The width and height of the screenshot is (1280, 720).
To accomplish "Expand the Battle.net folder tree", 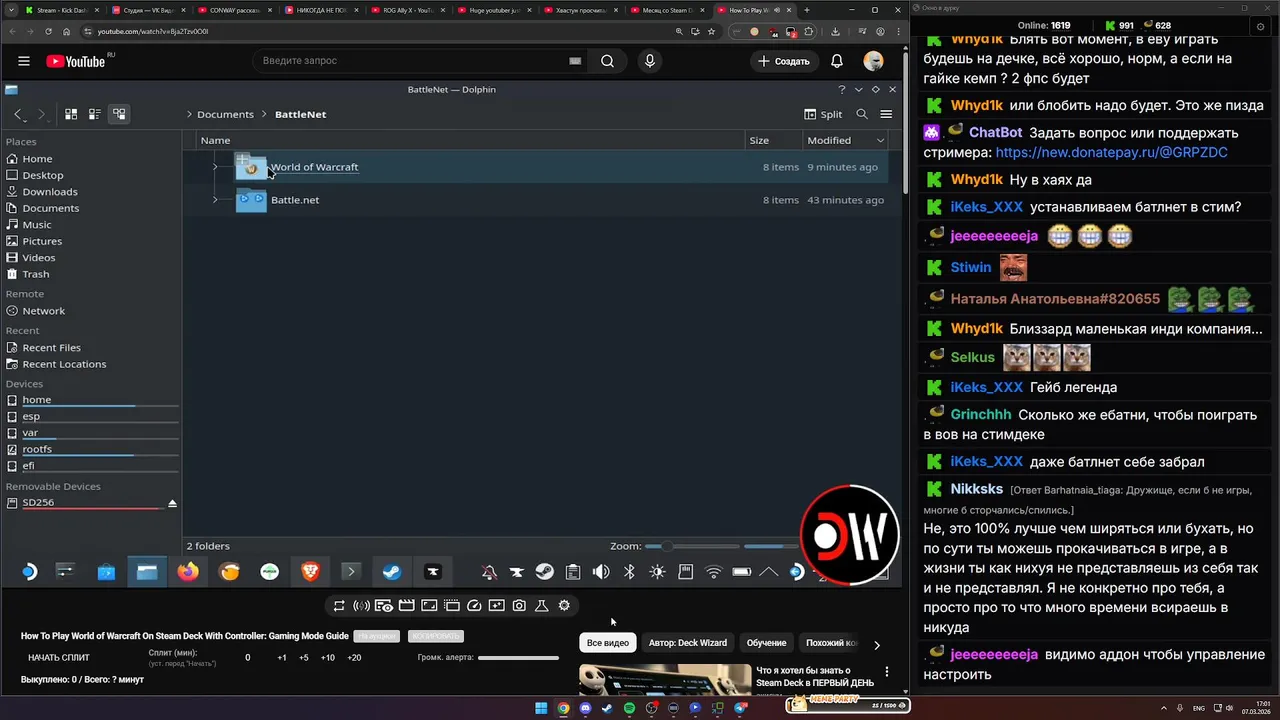I will [x=215, y=200].
